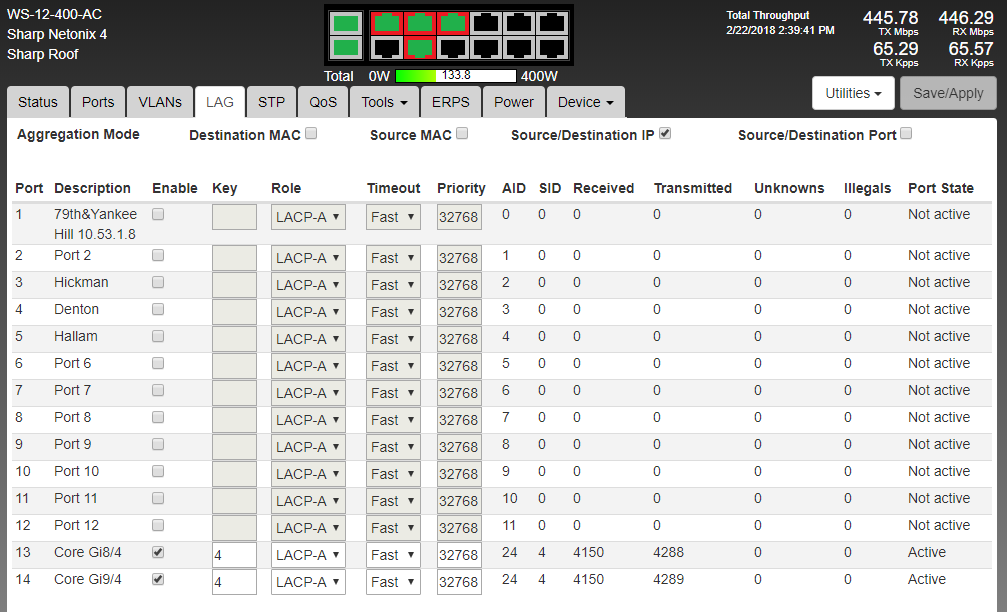Screen dimensions: 1007x612
Task: Select port 1 icon in switch diagram
Action: tap(386, 22)
